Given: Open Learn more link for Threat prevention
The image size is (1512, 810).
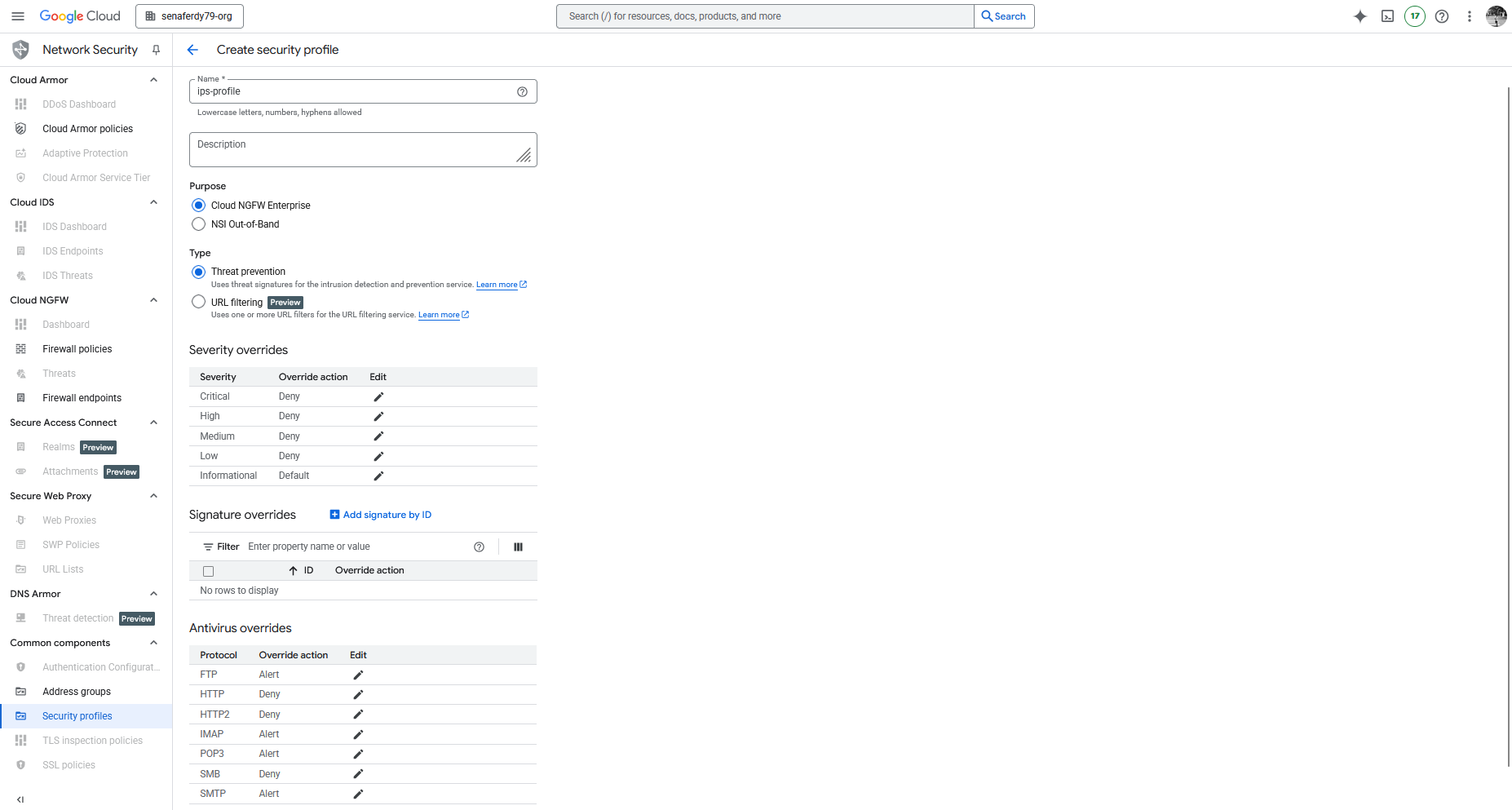Looking at the screenshot, I should pyautogui.click(x=497, y=285).
